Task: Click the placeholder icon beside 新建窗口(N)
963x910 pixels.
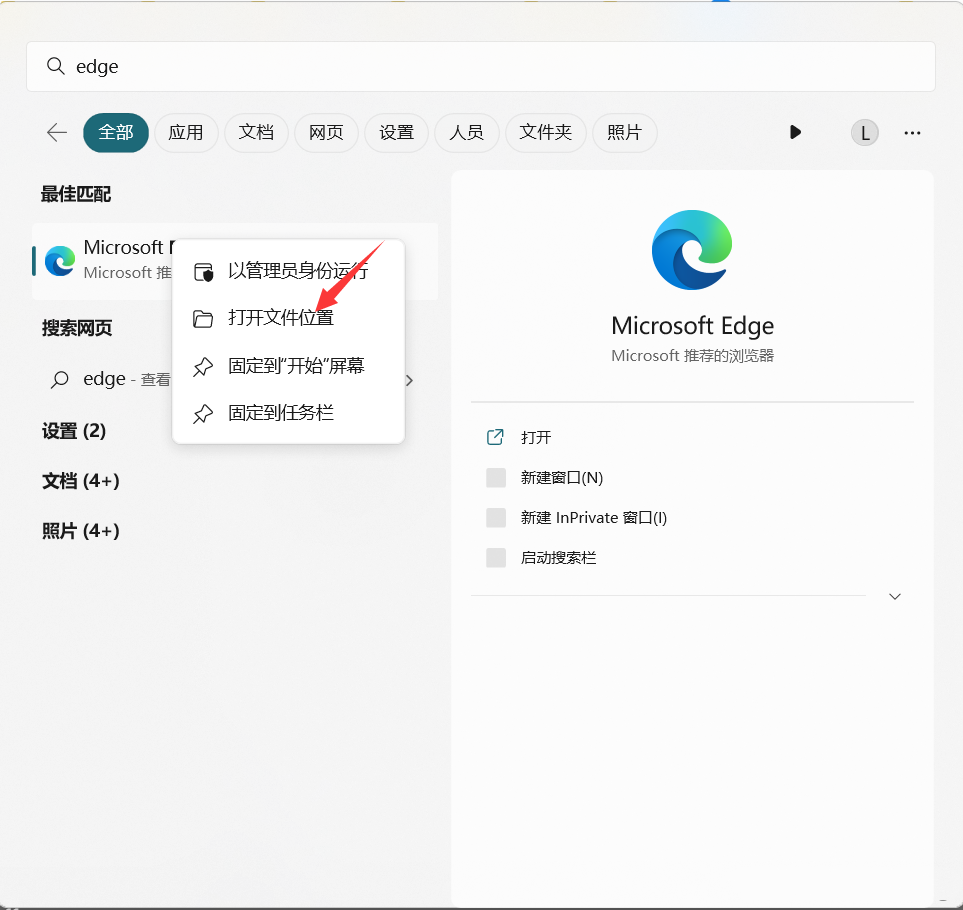Action: 496,478
